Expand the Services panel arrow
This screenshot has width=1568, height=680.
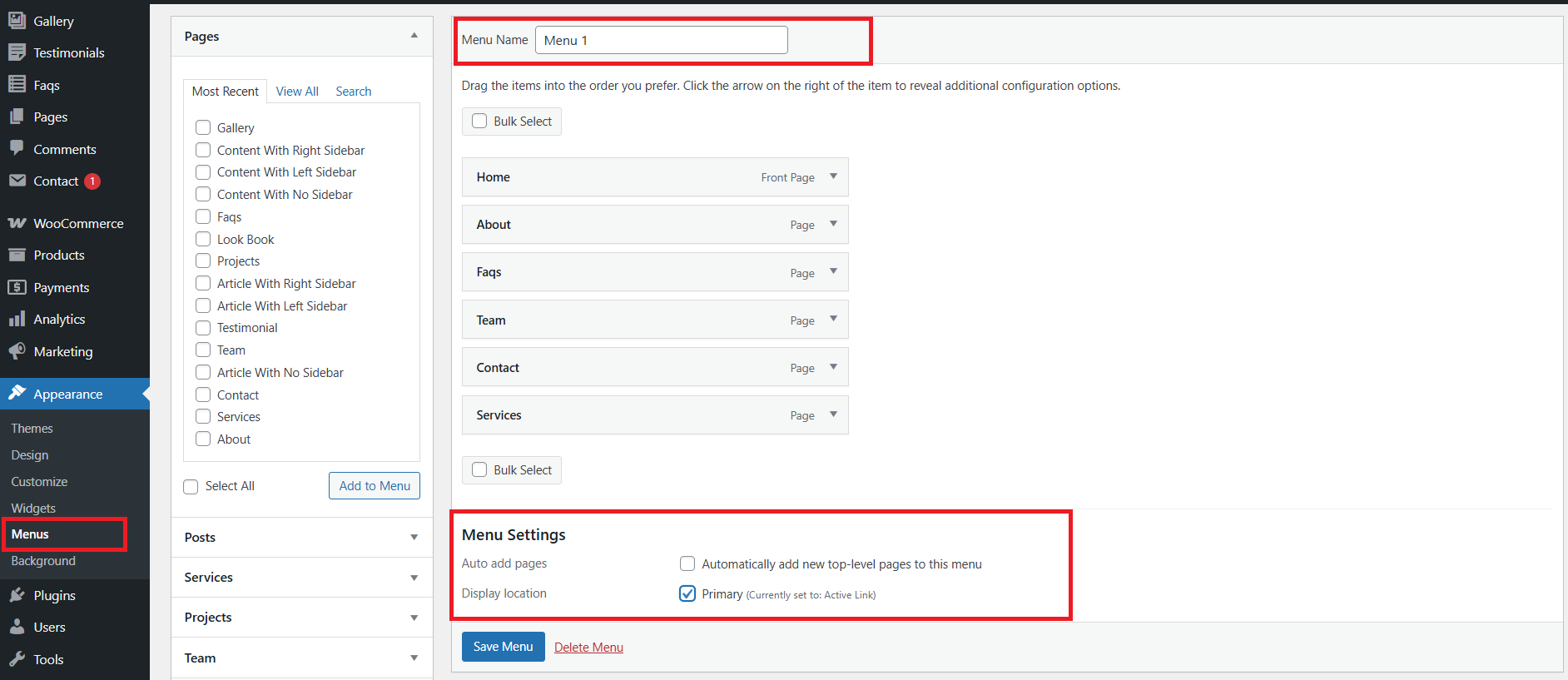click(414, 578)
